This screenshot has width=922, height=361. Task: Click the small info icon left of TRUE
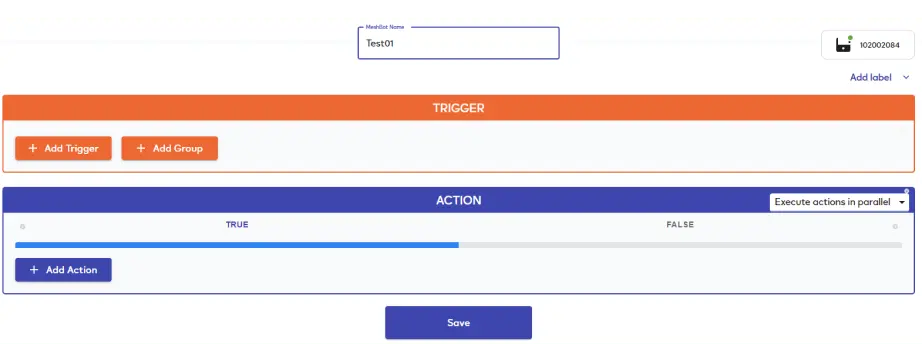pos(22,226)
